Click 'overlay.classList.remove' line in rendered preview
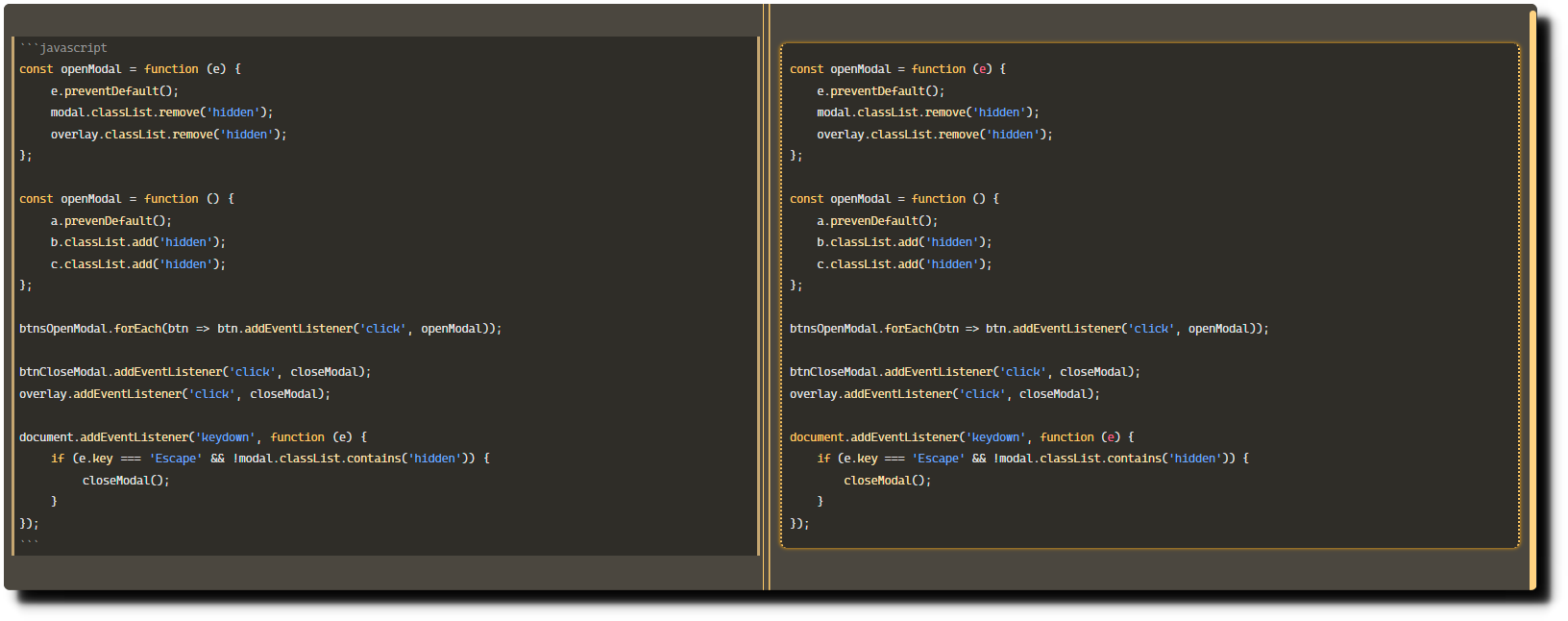Screen dimensions: 1568x621 click(x=935, y=135)
